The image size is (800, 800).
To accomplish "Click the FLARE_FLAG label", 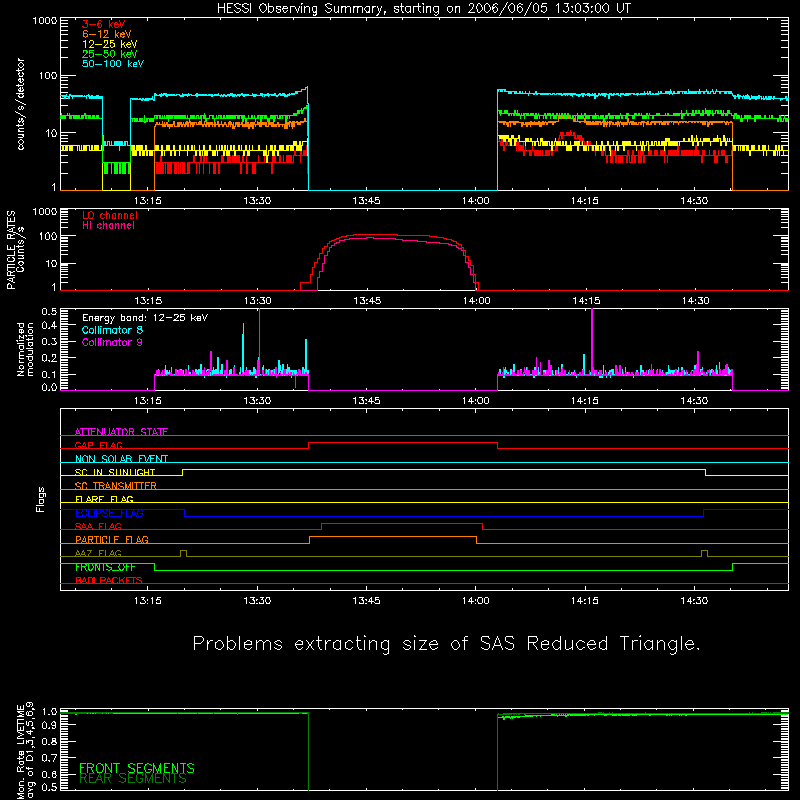I will pyautogui.click(x=104, y=499).
